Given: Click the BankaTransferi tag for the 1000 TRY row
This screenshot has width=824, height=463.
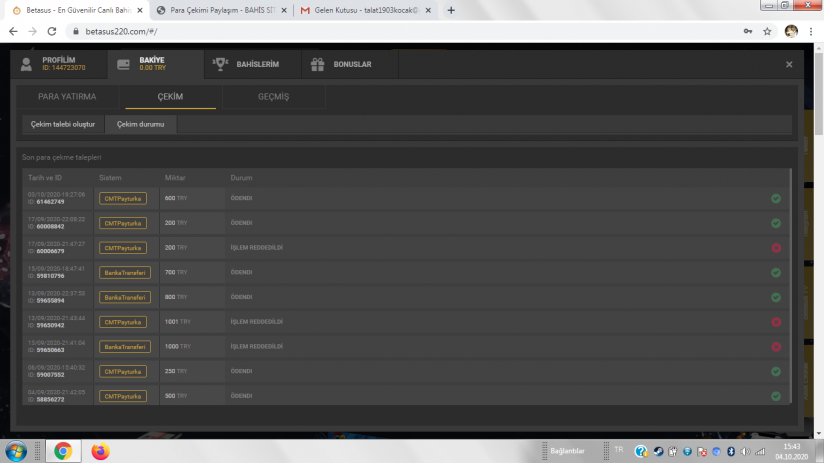Looking at the screenshot, I should 125,347.
